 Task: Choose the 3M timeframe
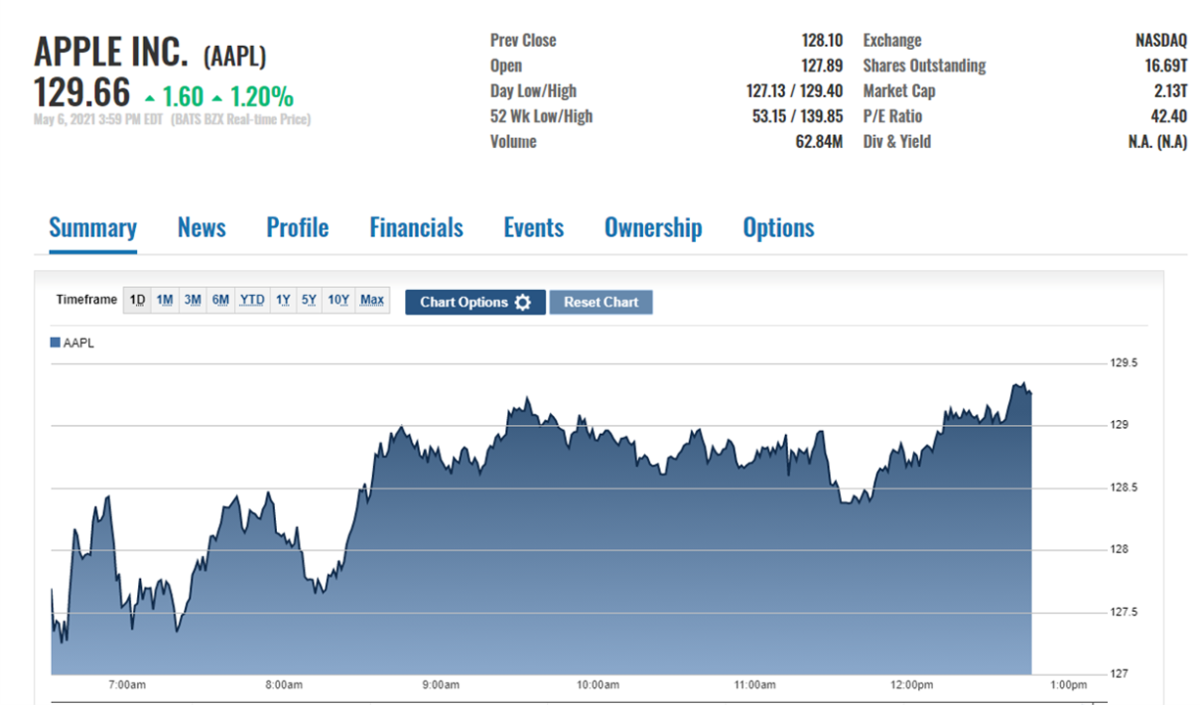click(193, 300)
